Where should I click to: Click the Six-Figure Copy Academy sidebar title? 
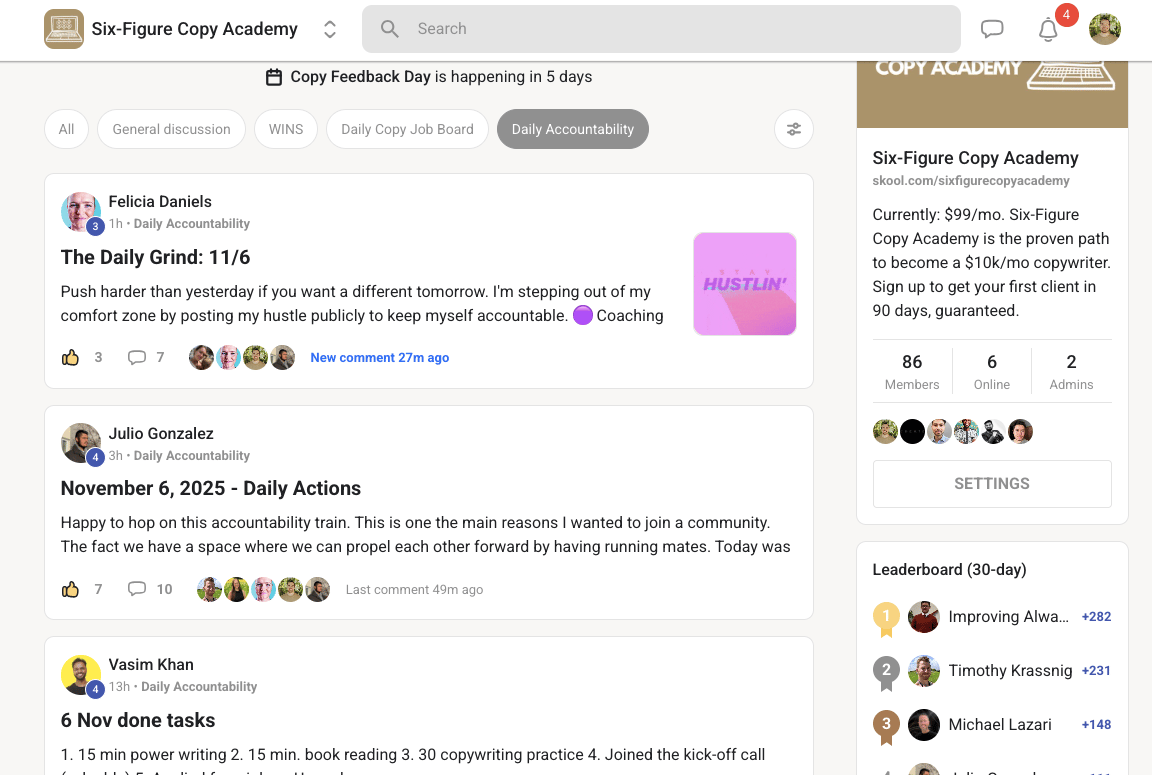pyautogui.click(x=975, y=158)
